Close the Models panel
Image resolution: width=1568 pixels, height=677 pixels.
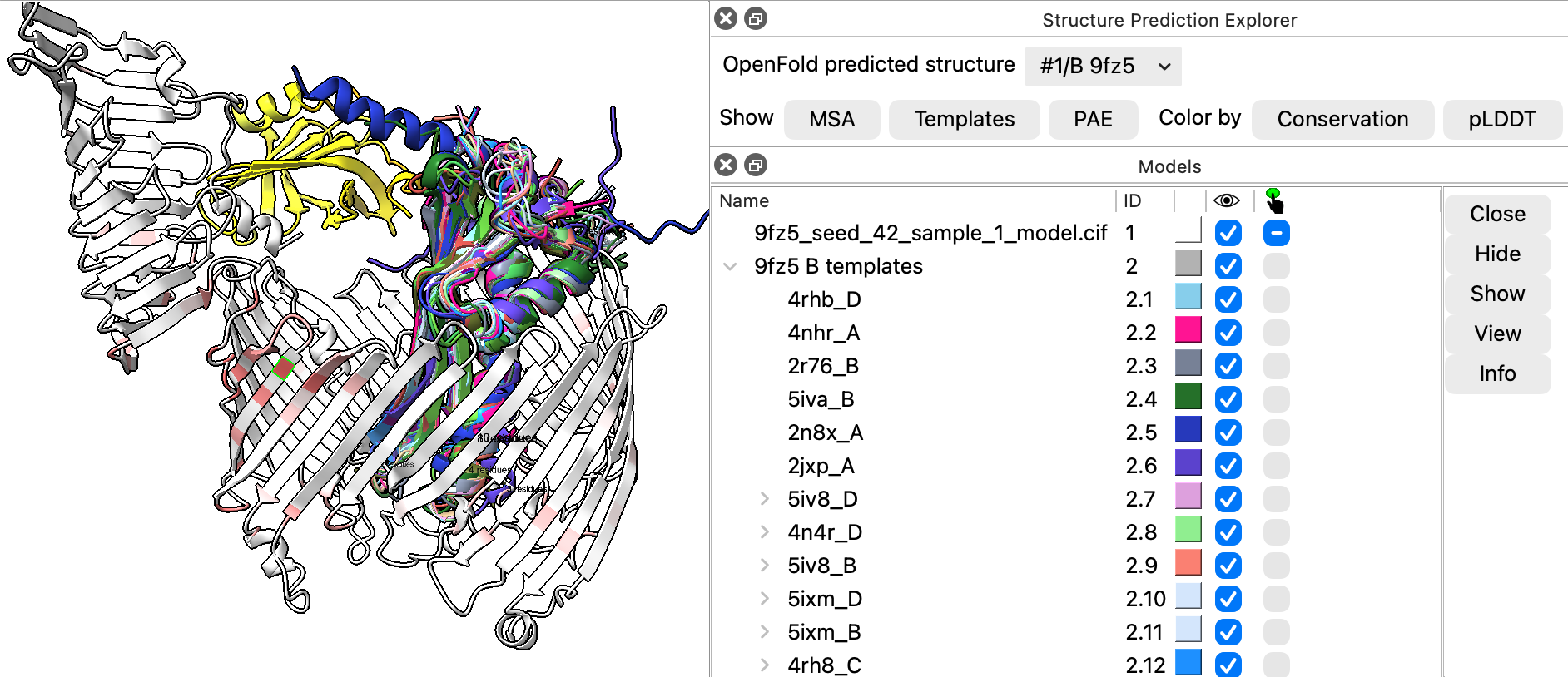pos(726,165)
